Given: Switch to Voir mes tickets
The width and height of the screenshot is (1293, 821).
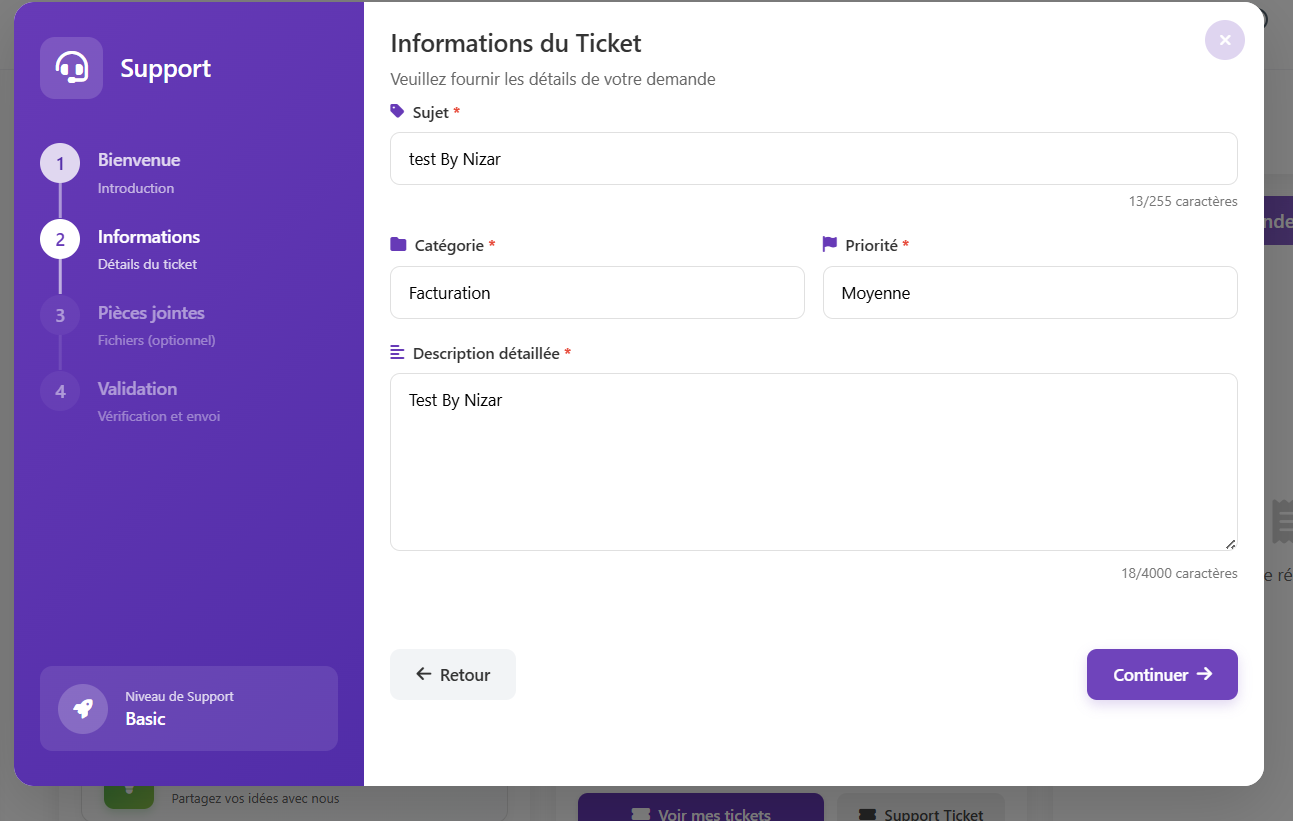Looking at the screenshot, I should click(700, 812).
